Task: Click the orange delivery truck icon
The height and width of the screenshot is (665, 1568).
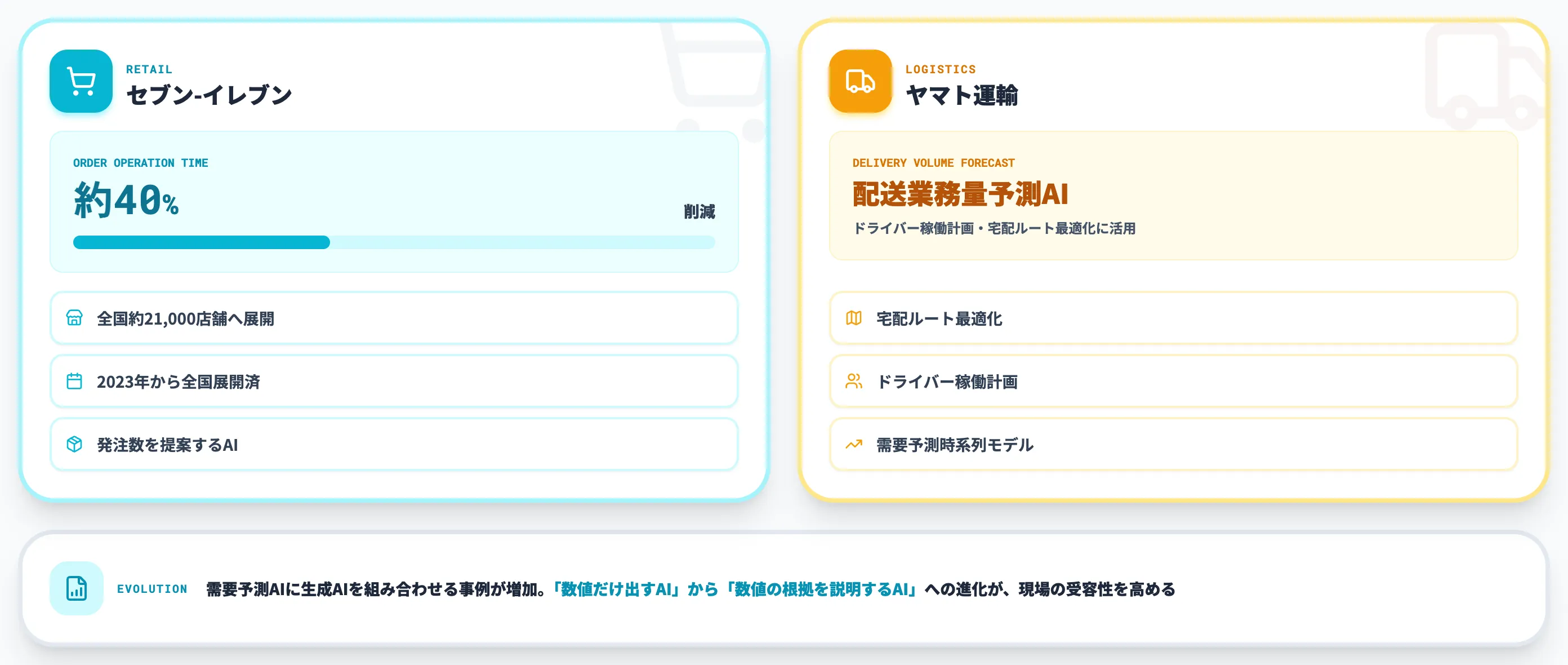Action: (860, 81)
